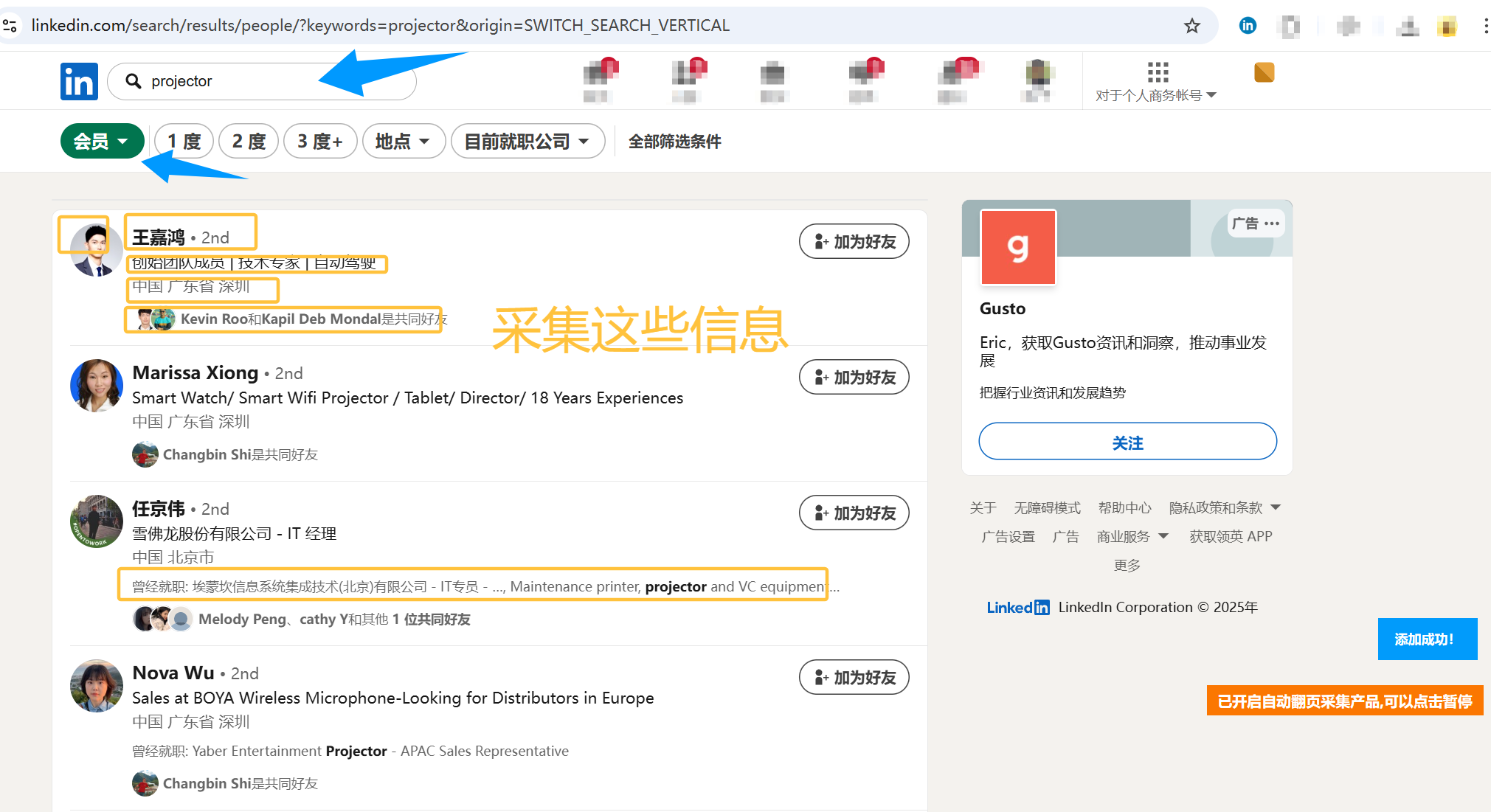Click the orange premium square icon
This screenshot has width=1491, height=812.
pos(1264,72)
